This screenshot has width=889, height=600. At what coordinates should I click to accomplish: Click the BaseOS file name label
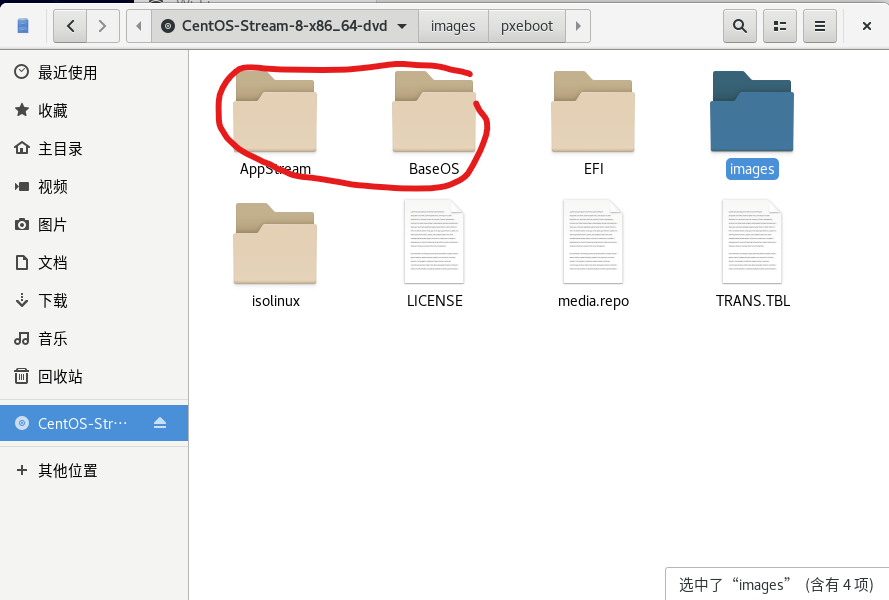point(434,169)
